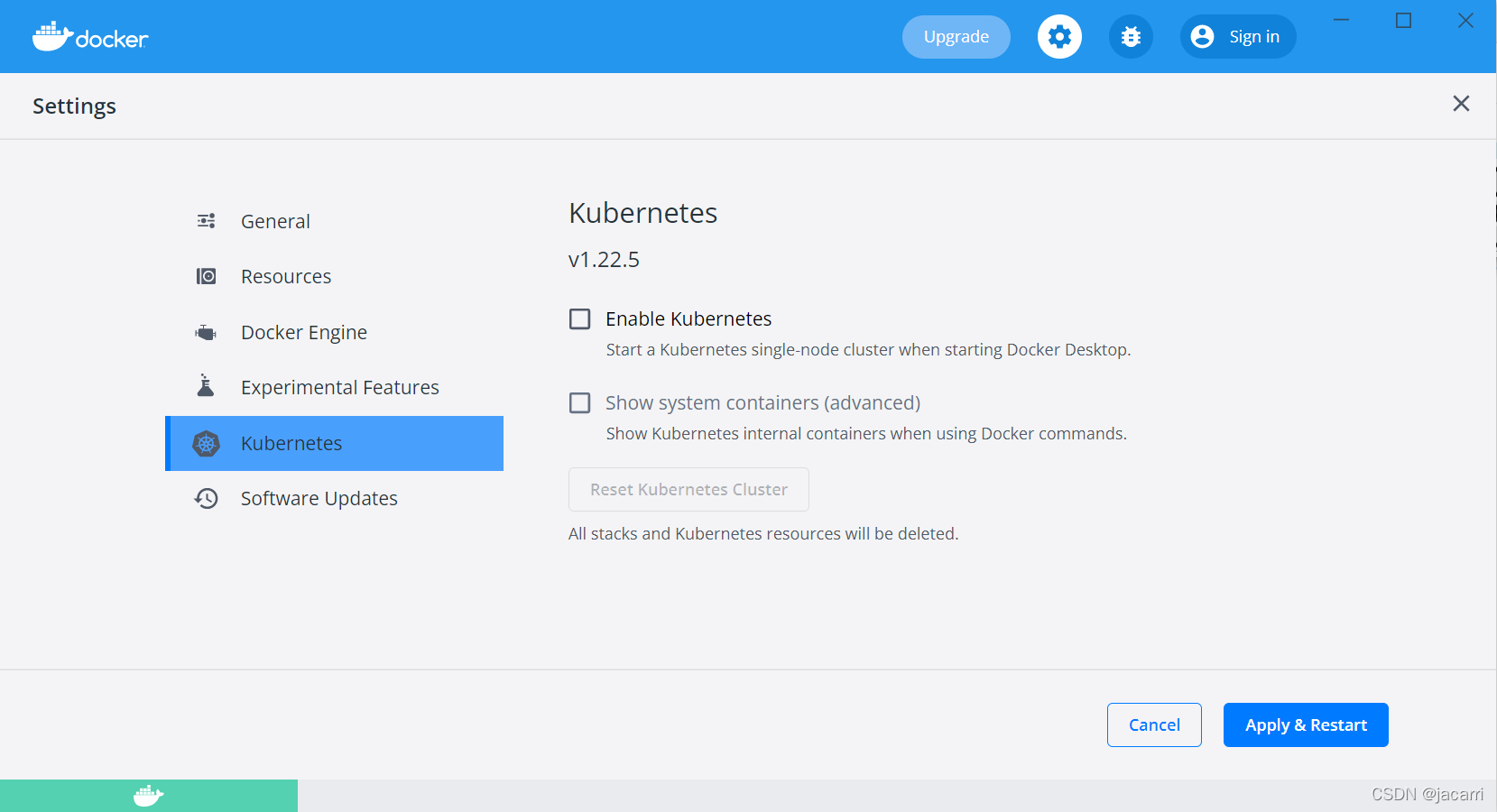Click the General sliders icon
This screenshot has height=812, width=1497.
coord(206,221)
